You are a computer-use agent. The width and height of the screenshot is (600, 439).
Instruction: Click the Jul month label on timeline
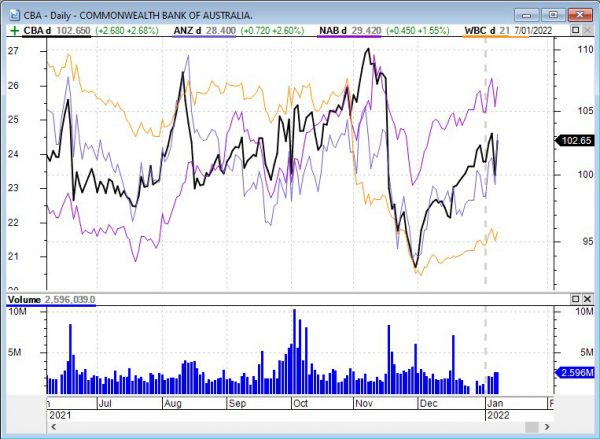(105, 403)
